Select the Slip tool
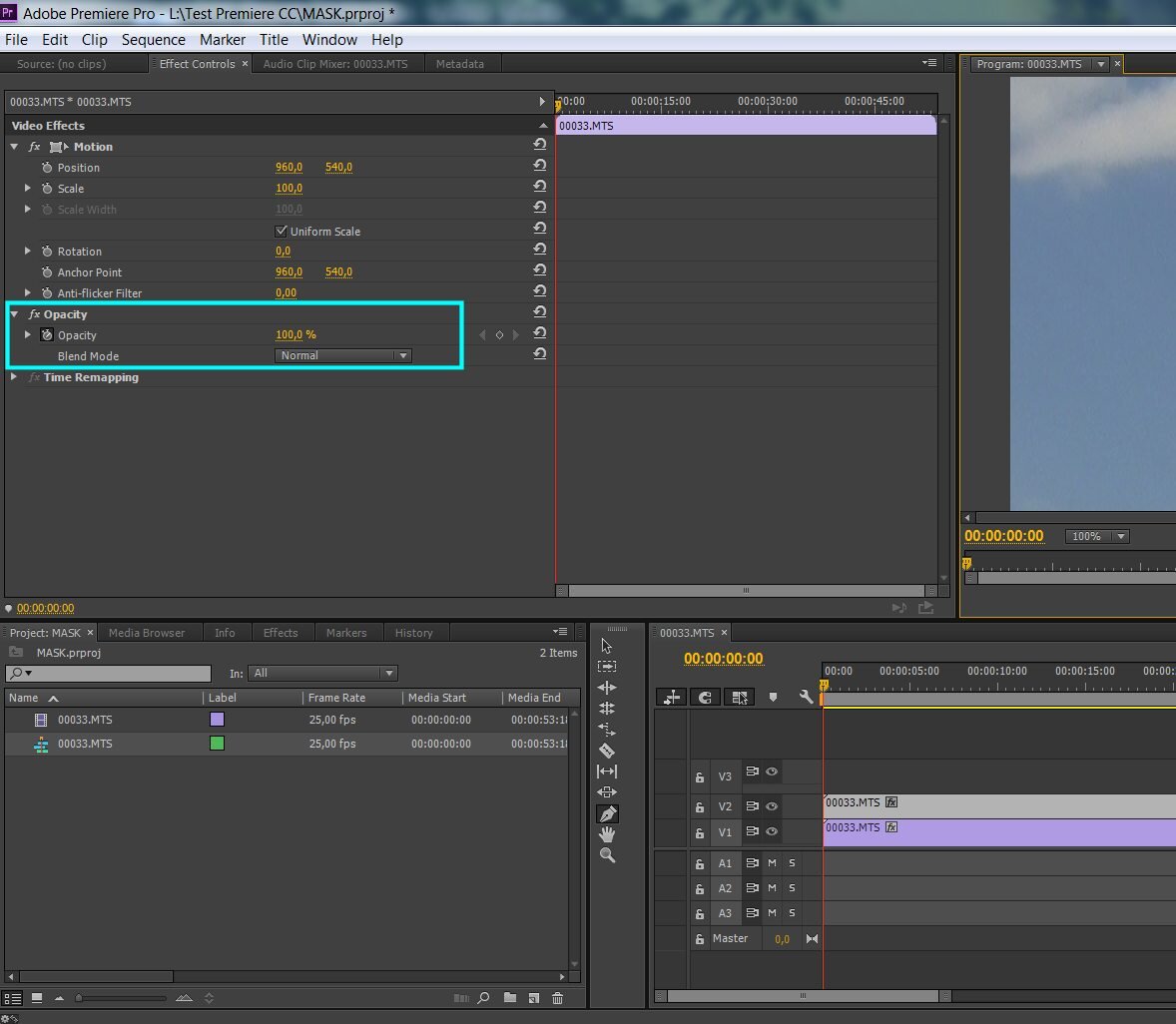This screenshot has width=1176, height=1024. coord(607,770)
